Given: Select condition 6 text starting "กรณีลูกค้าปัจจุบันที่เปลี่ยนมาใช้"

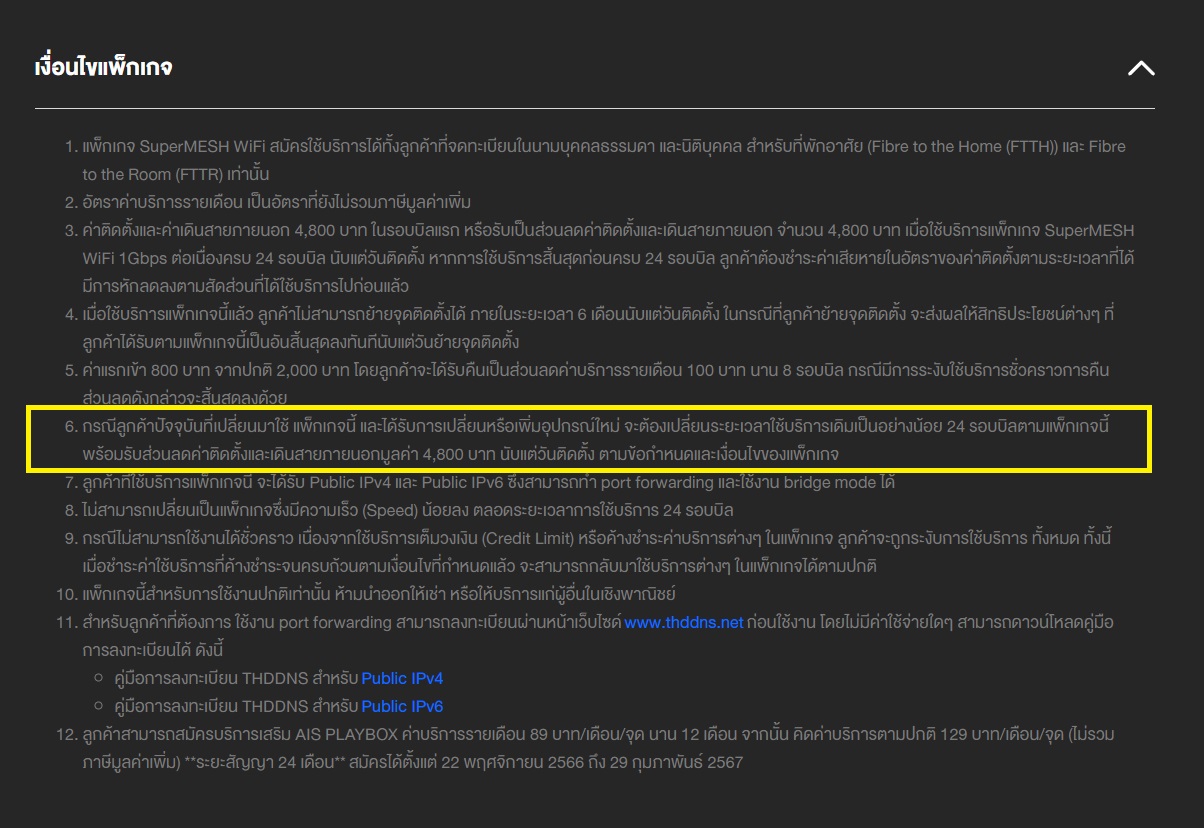Looking at the screenshot, I should tap(597, 440).
